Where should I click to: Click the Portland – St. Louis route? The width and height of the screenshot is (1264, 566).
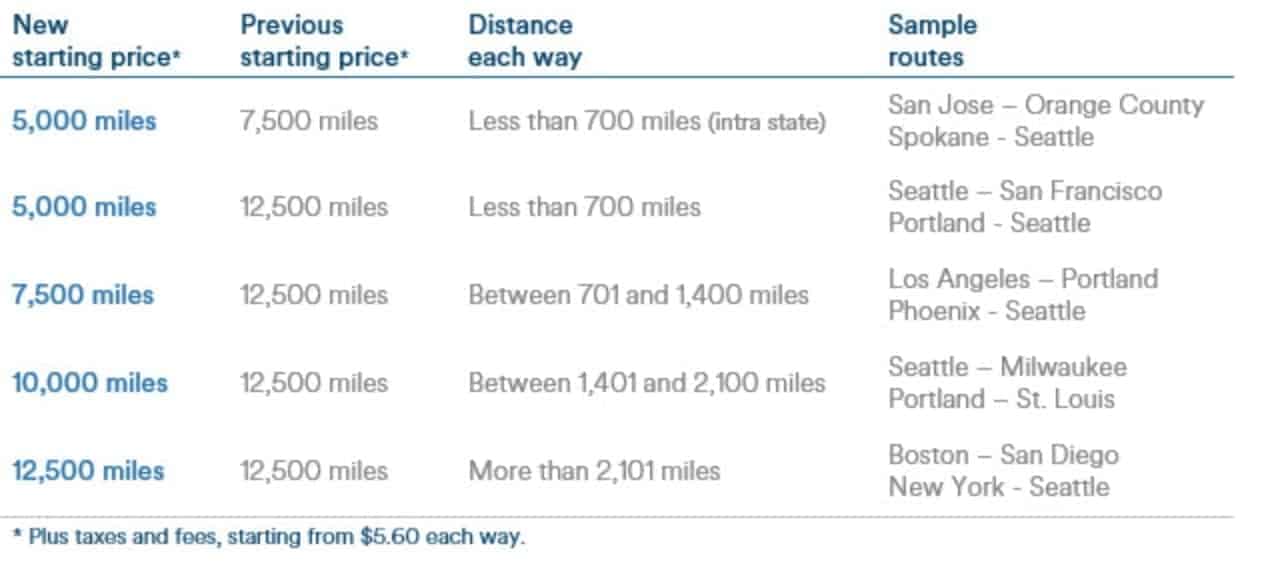[1001, 398]
